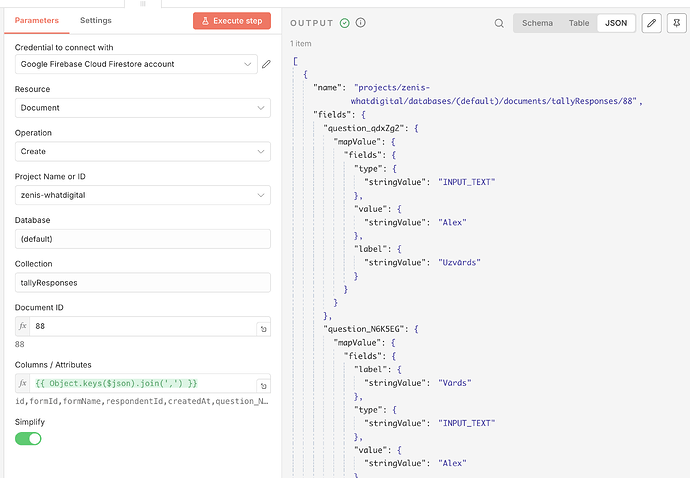
Task: Click the green execution success checkmark
Action: pos(345,23)
